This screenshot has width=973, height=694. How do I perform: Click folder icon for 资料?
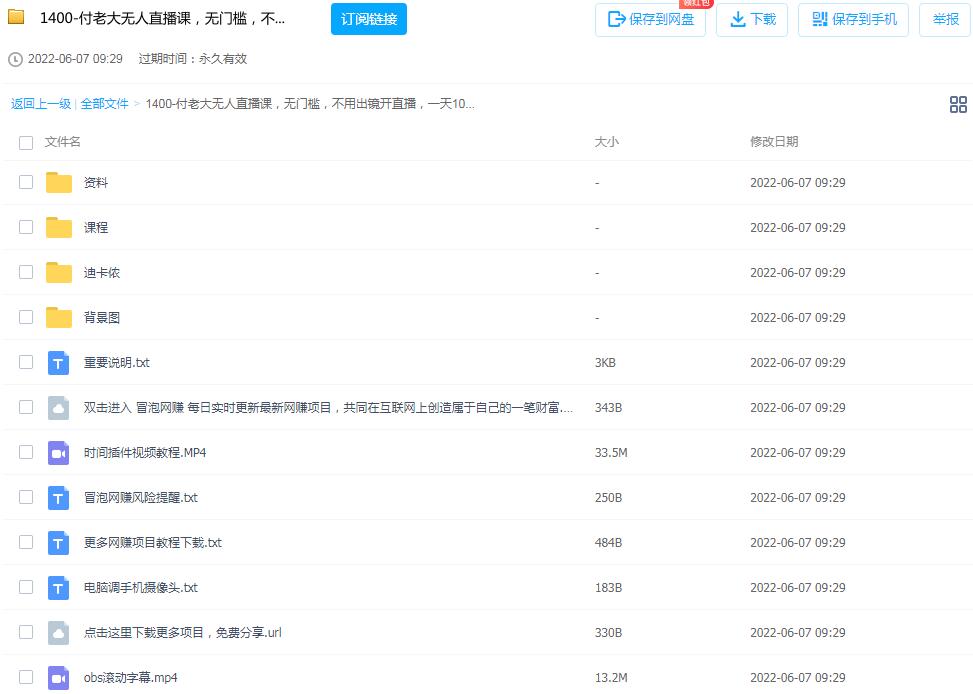(59, 183)
